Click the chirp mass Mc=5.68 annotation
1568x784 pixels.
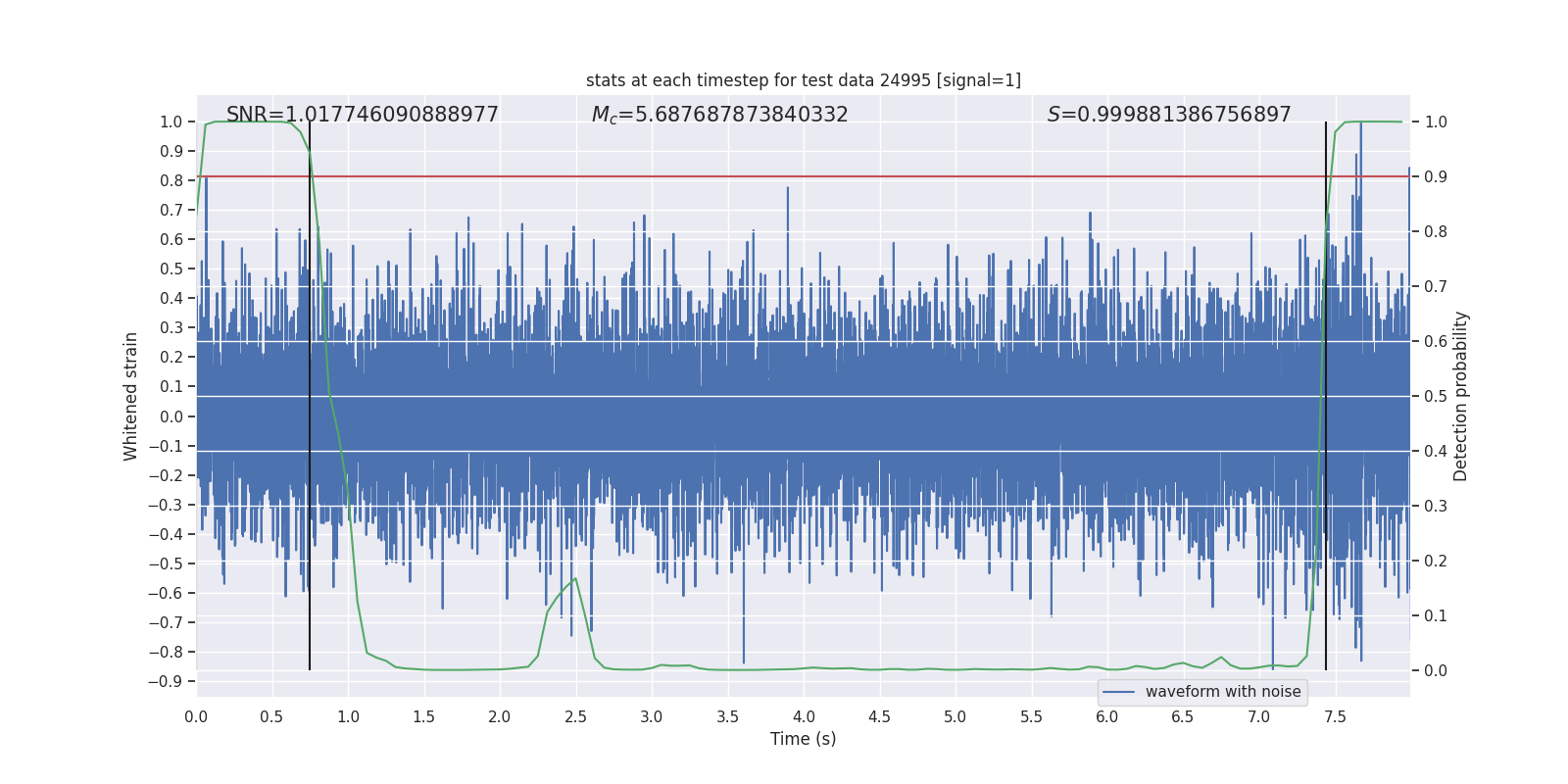(x=719, y=115)
